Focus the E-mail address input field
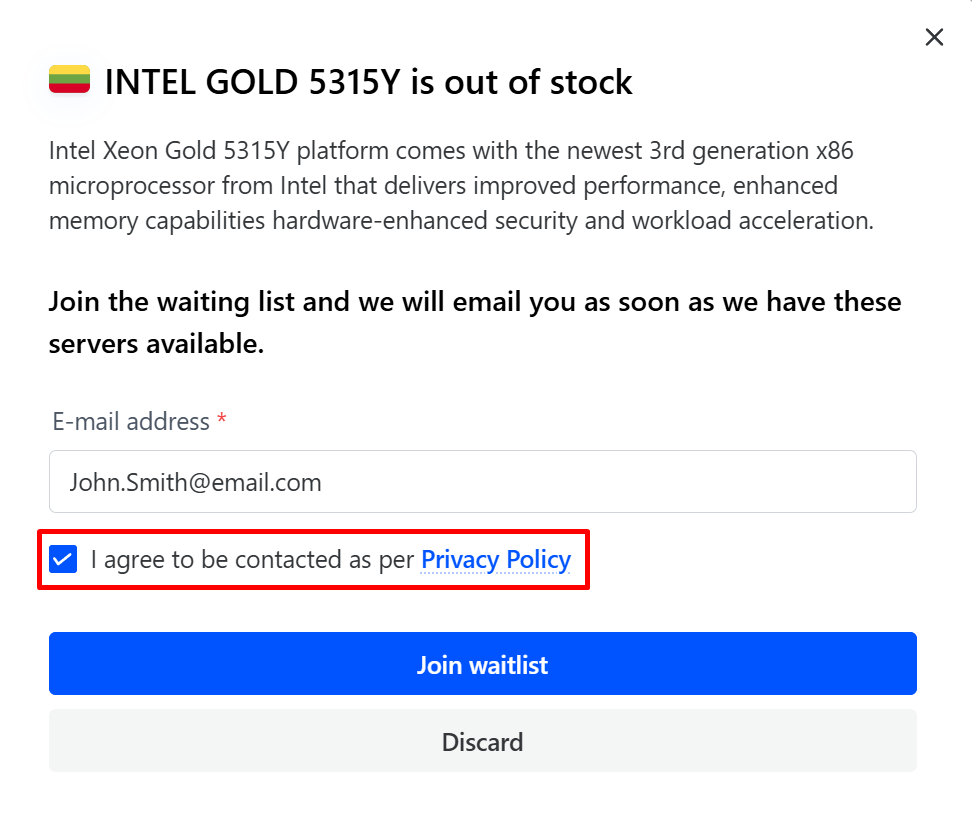Screen dimensions: 972x822 [482, 482]
